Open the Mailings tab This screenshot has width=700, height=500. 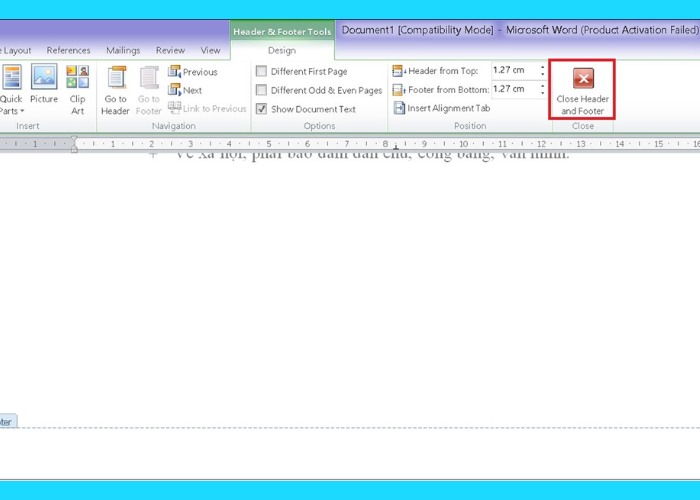click(x=123, y=50)
